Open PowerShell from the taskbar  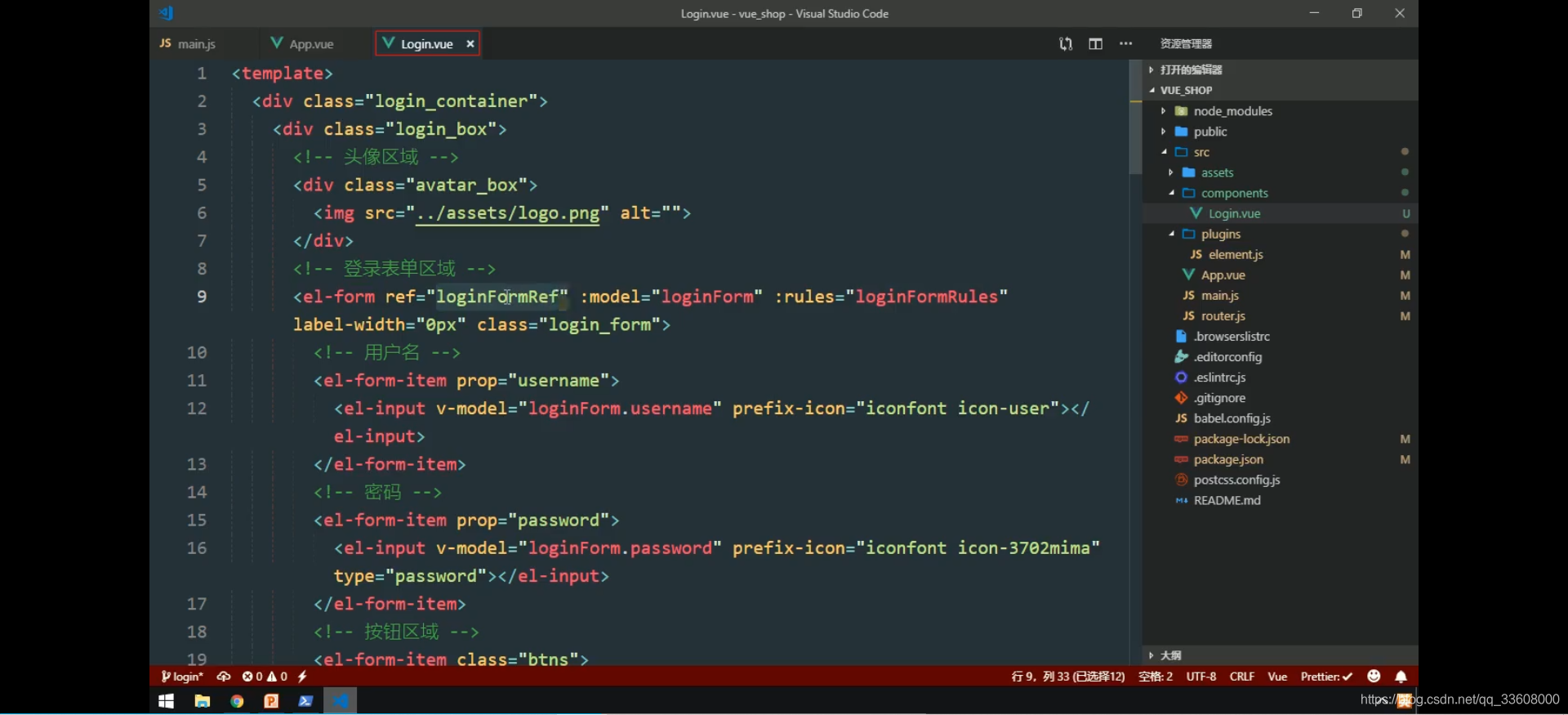[305, 701]
